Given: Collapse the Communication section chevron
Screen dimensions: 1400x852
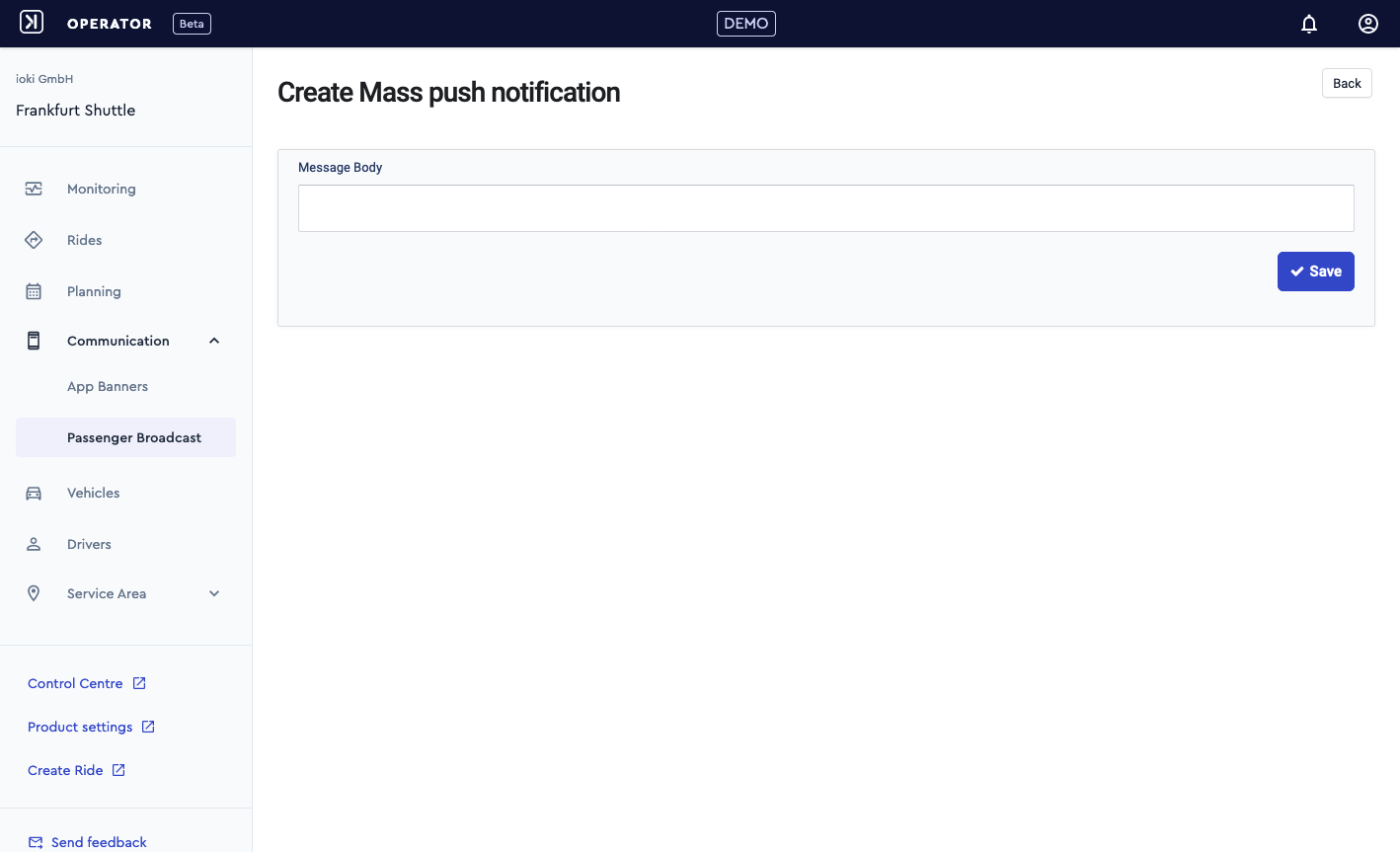Looking at the screenshot, I should coord(214,341).
